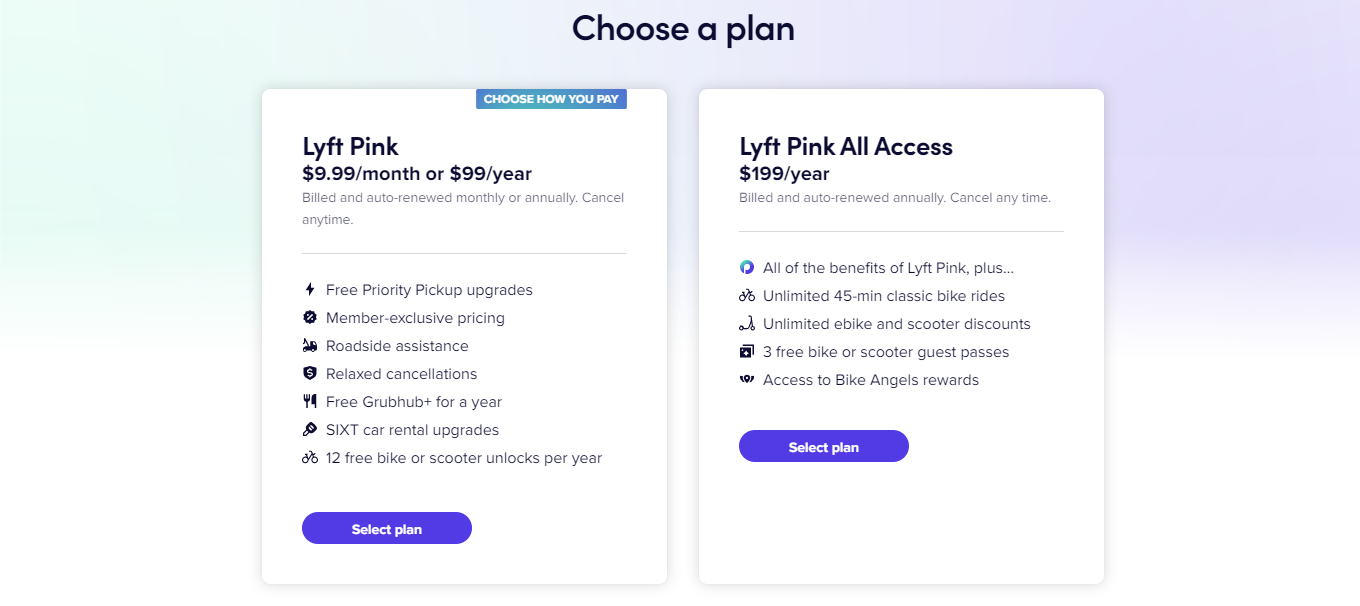
Task: Click the guest passes ticket icon
Action: (x=747, y=351)
